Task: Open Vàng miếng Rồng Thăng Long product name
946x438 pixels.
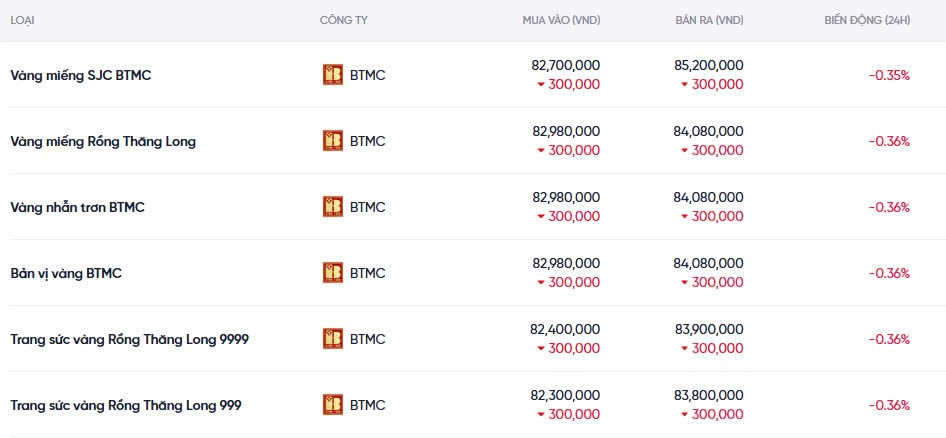Action: (103, 141)
